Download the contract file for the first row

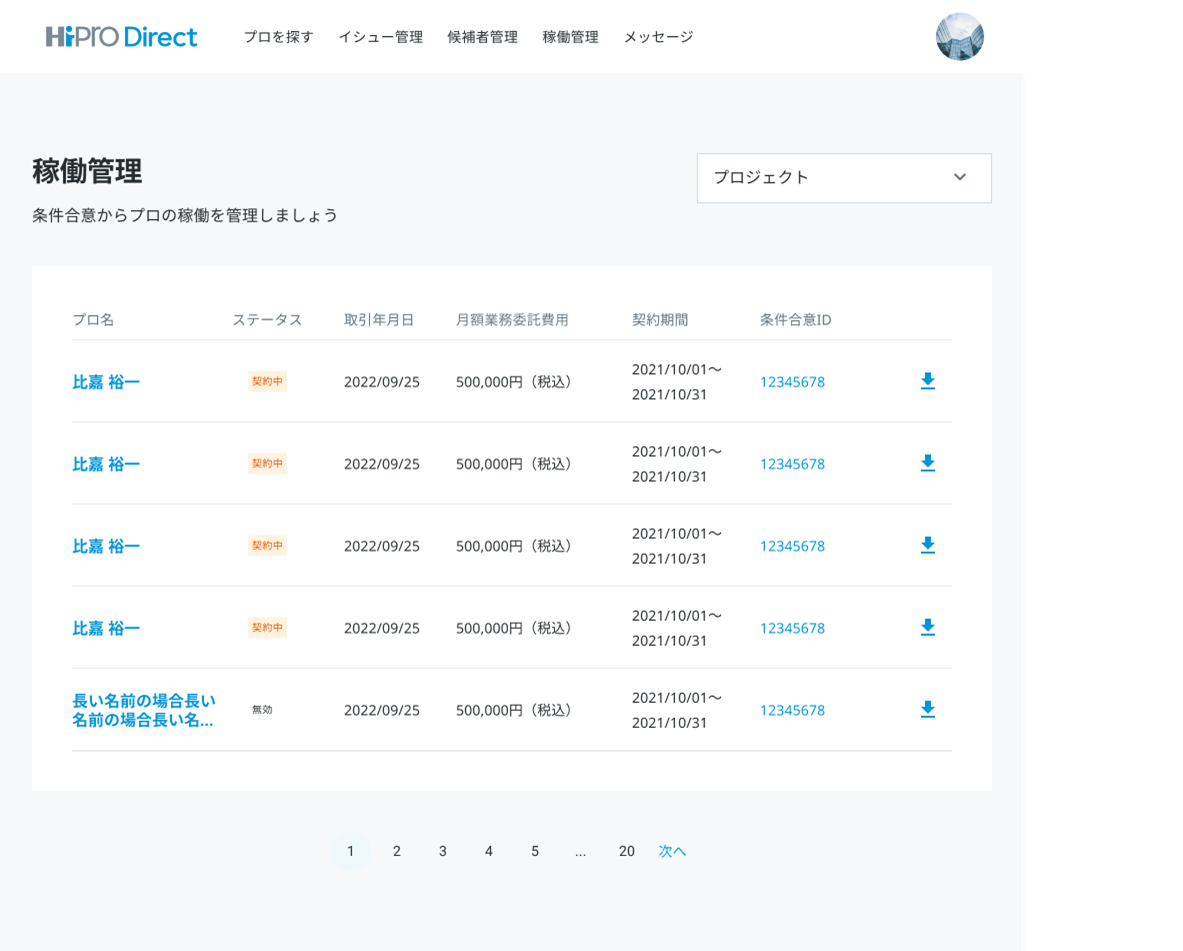coord(928,381)
